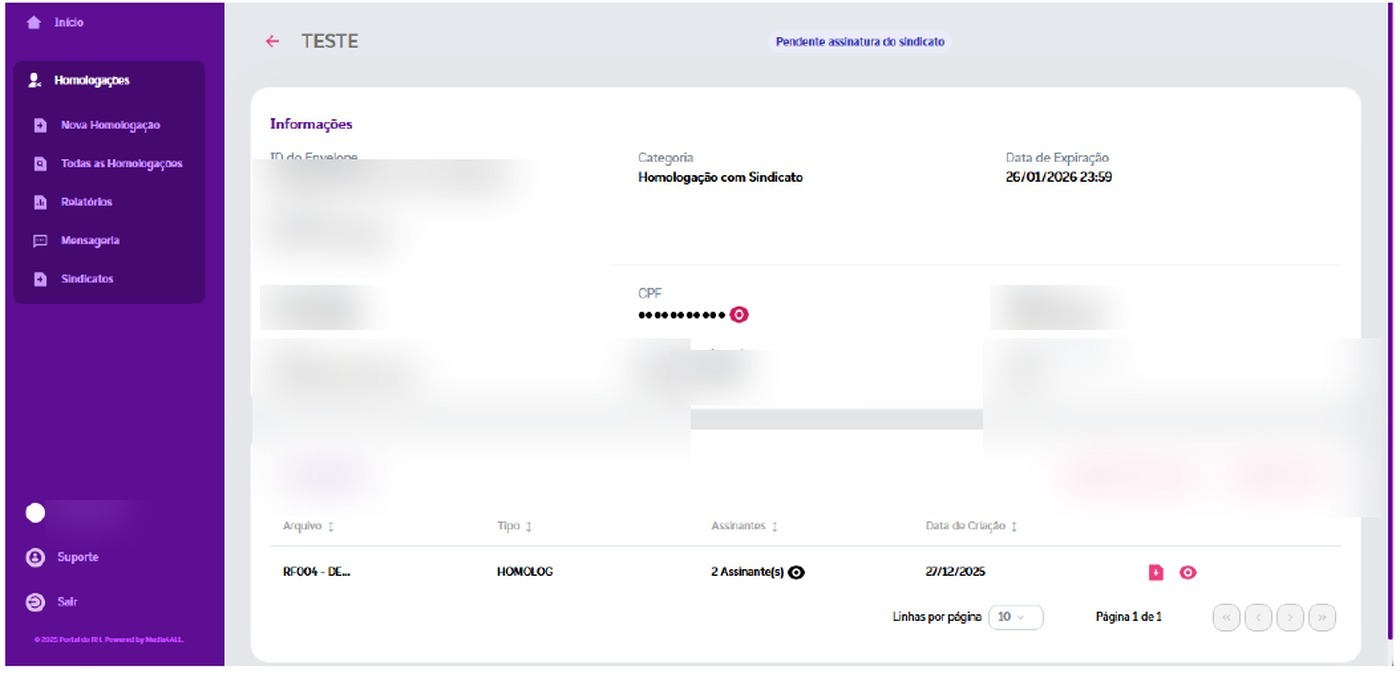1400x674 pixels.
Task: Go to the previous page of results
Action: 1258,618
